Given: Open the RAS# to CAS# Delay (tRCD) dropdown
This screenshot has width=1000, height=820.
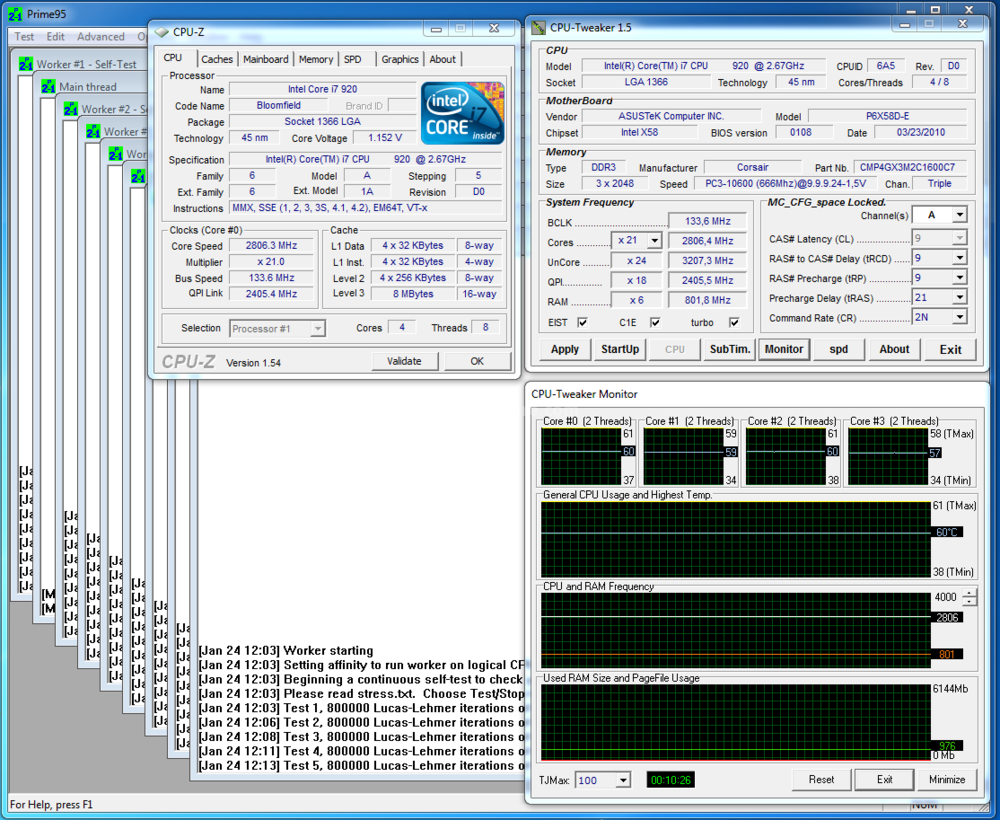Looking at the screenshot, I should point(960,258).
